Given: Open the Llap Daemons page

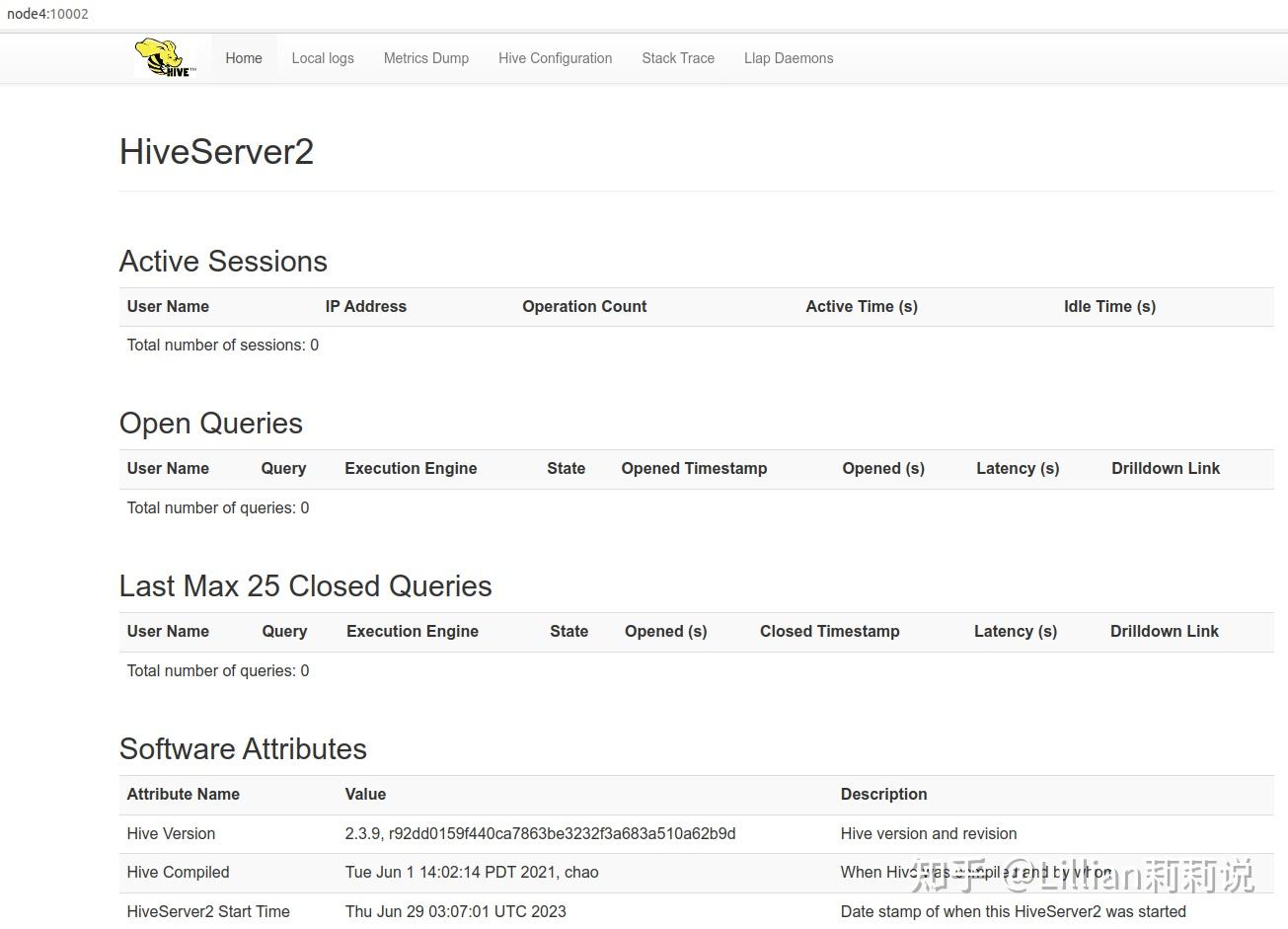Looking at the screenshot, I should pyautogui.click(x=789, y=58).
